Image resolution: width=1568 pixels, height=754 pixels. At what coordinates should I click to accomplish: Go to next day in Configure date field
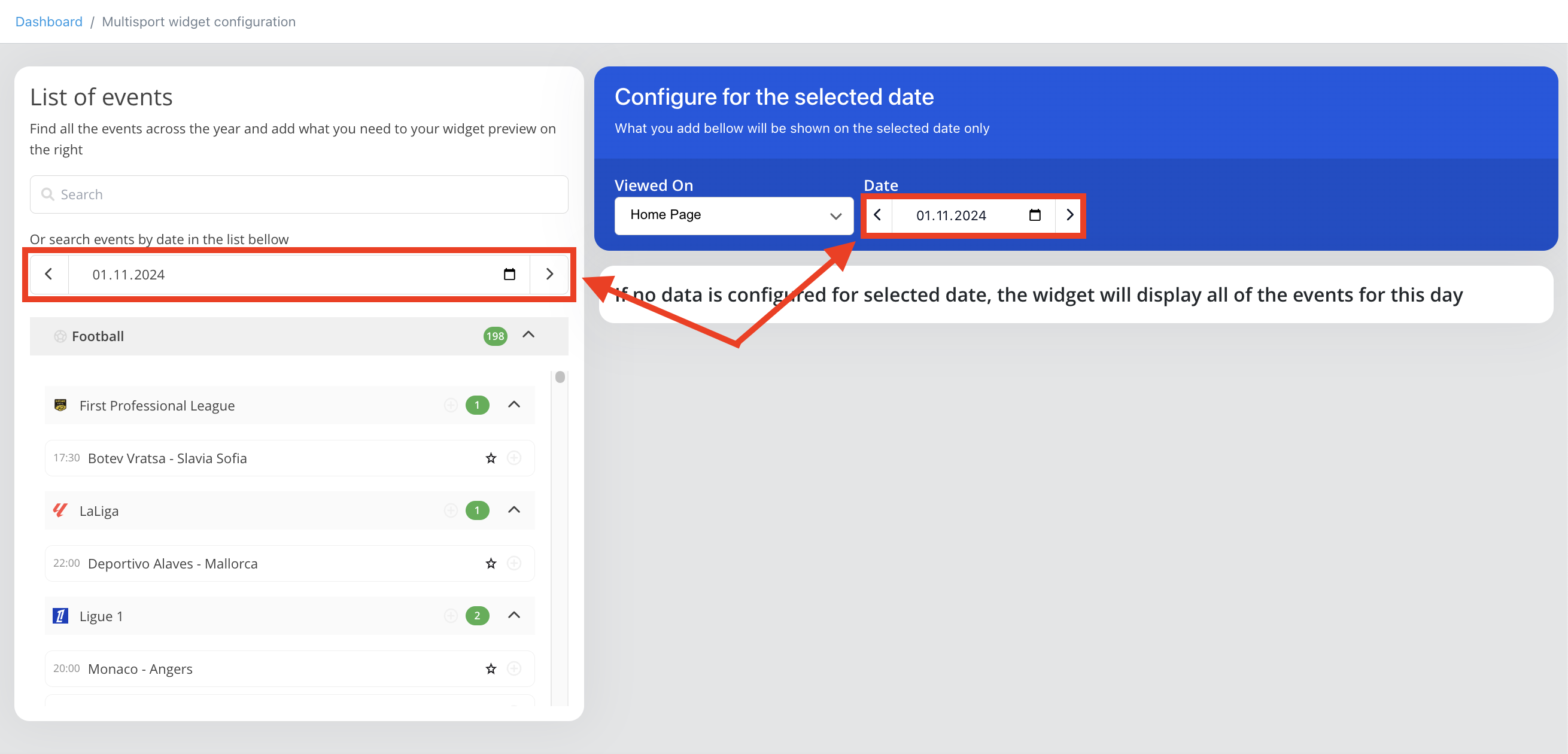[x=1069, y=215]
